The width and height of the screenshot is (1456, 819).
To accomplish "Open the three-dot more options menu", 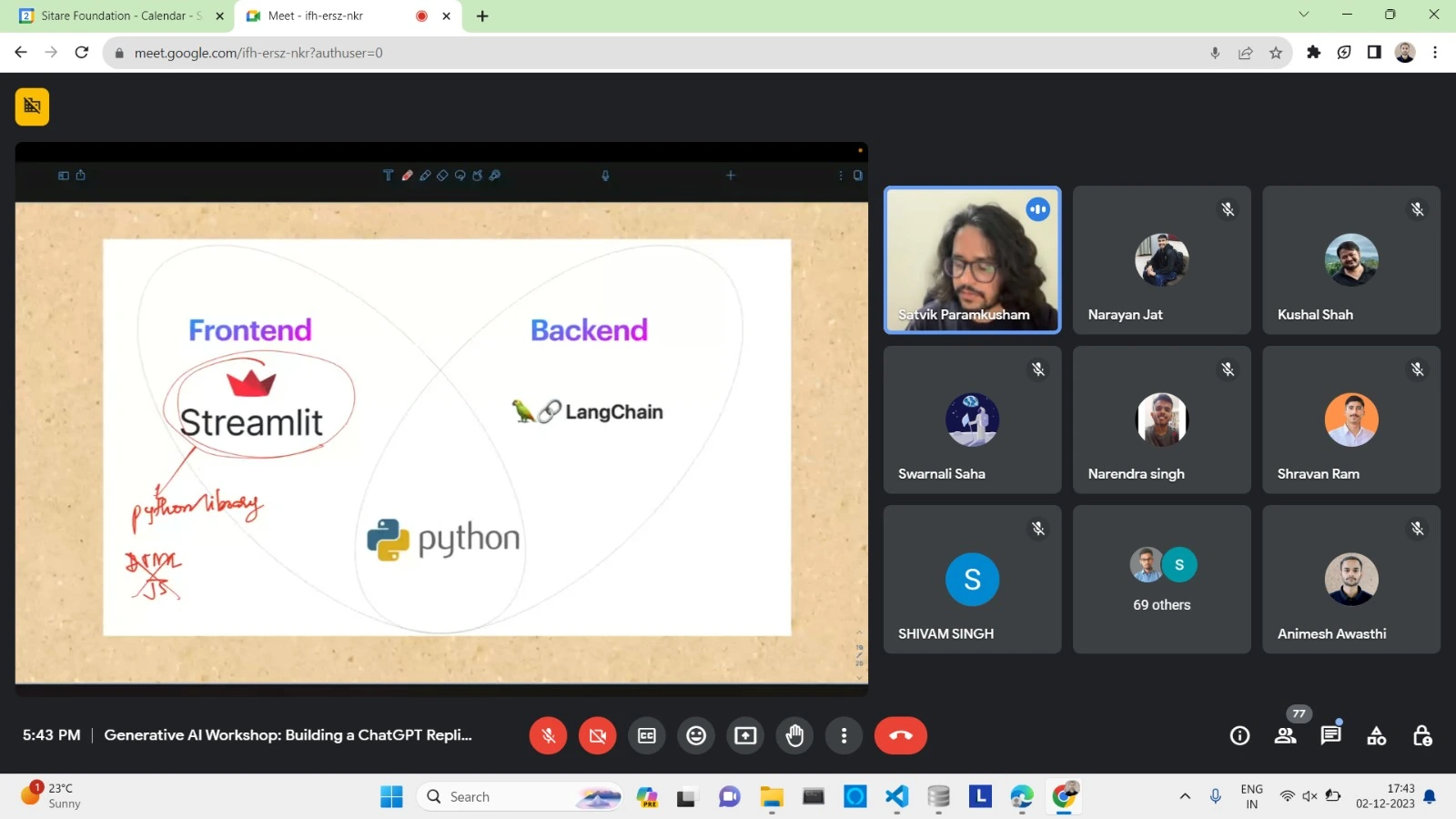I will [844, 735].
